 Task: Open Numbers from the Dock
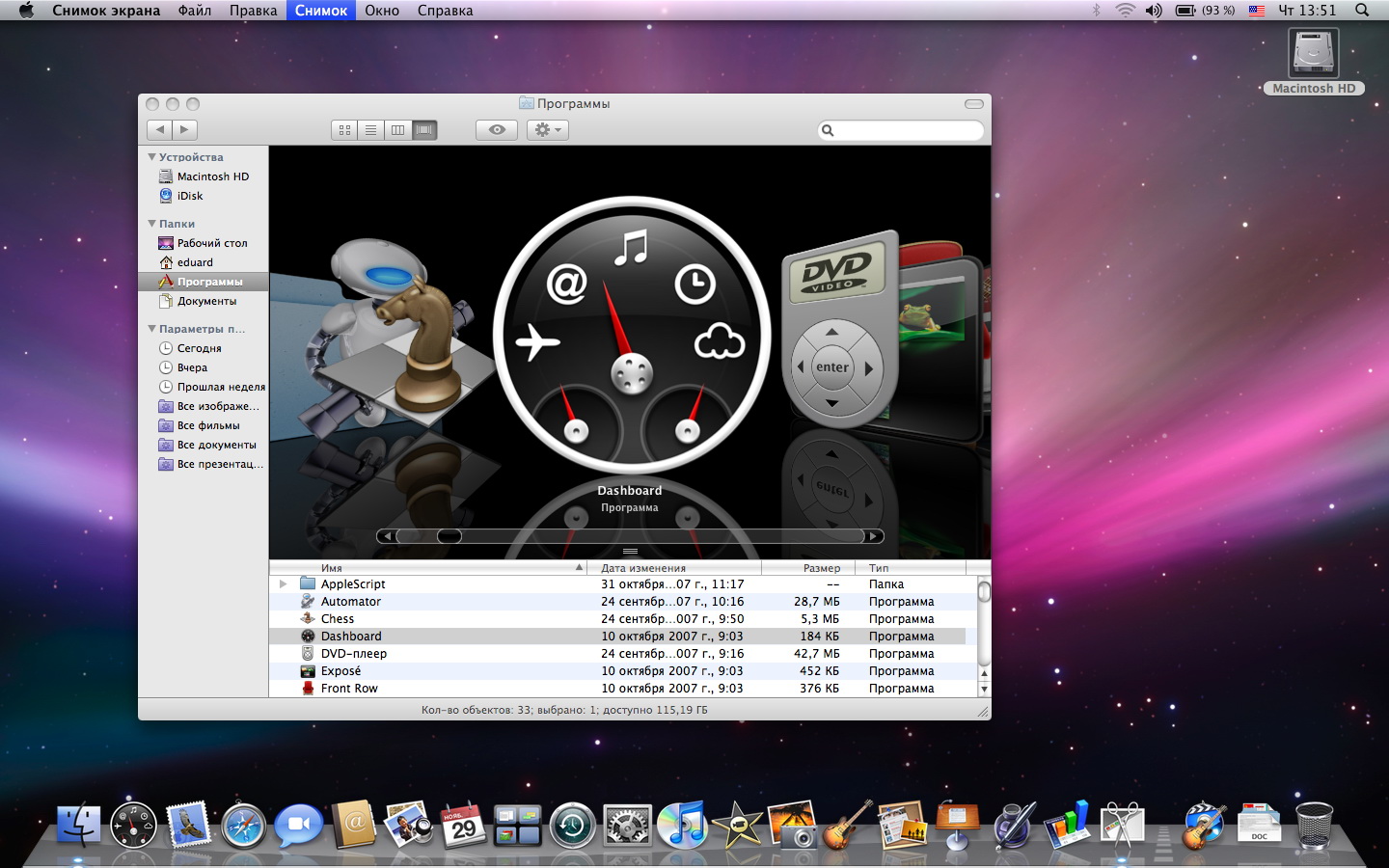pos(1068,826)
